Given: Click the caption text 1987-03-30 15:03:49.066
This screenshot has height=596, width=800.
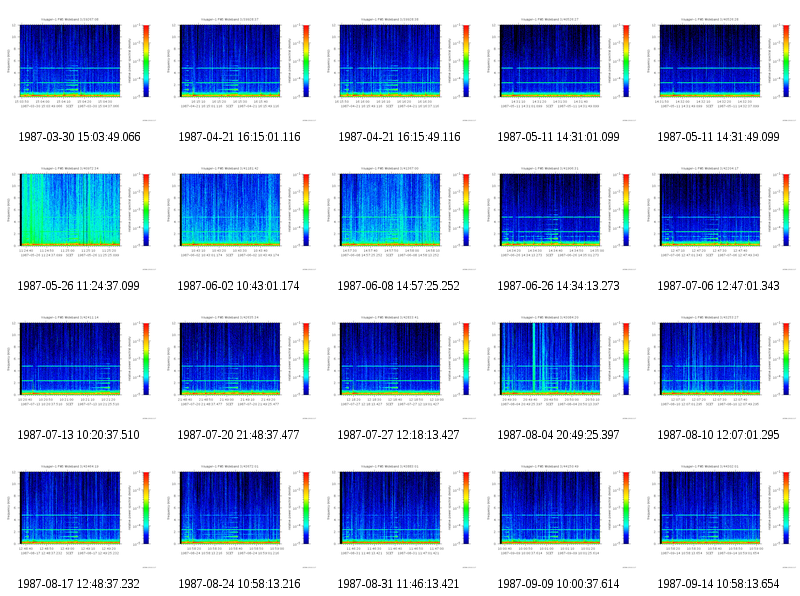Looking at the screenshot, I should tap(79, 137).
